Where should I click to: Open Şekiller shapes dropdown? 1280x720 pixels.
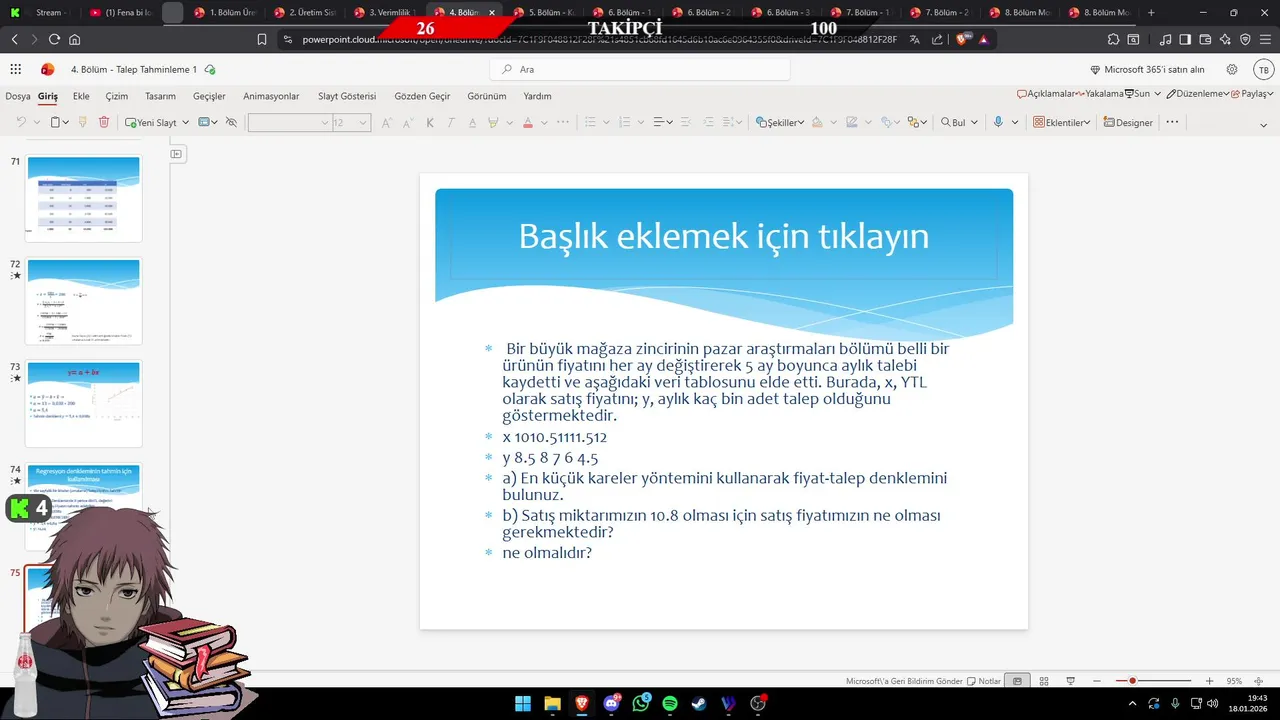[x=780, y=122]
